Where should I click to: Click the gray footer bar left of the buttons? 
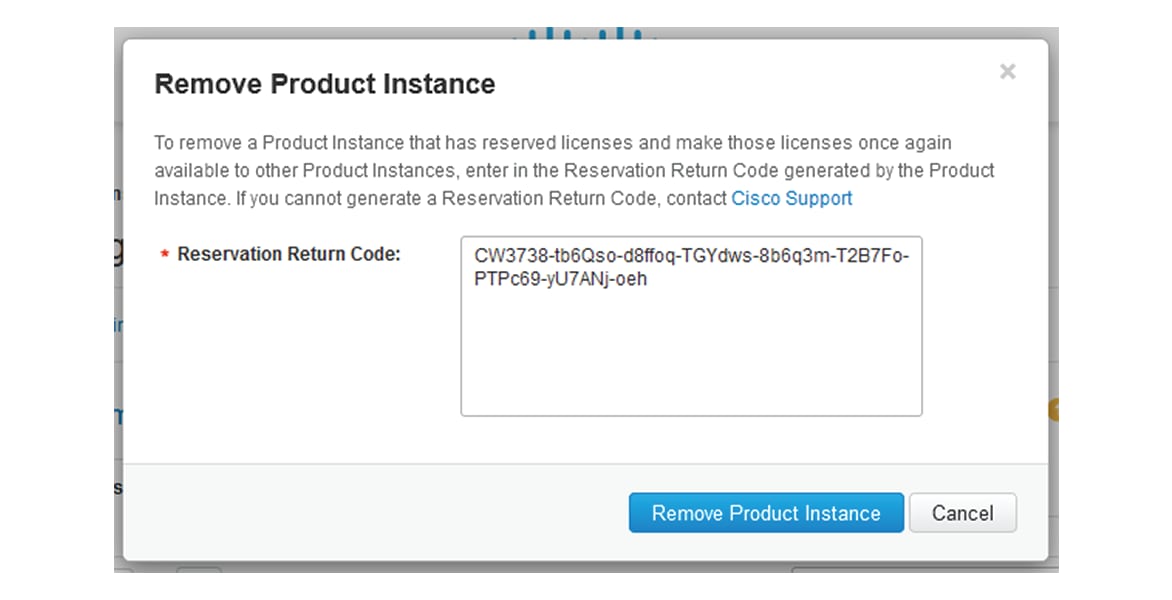click(x=376, y=513)
